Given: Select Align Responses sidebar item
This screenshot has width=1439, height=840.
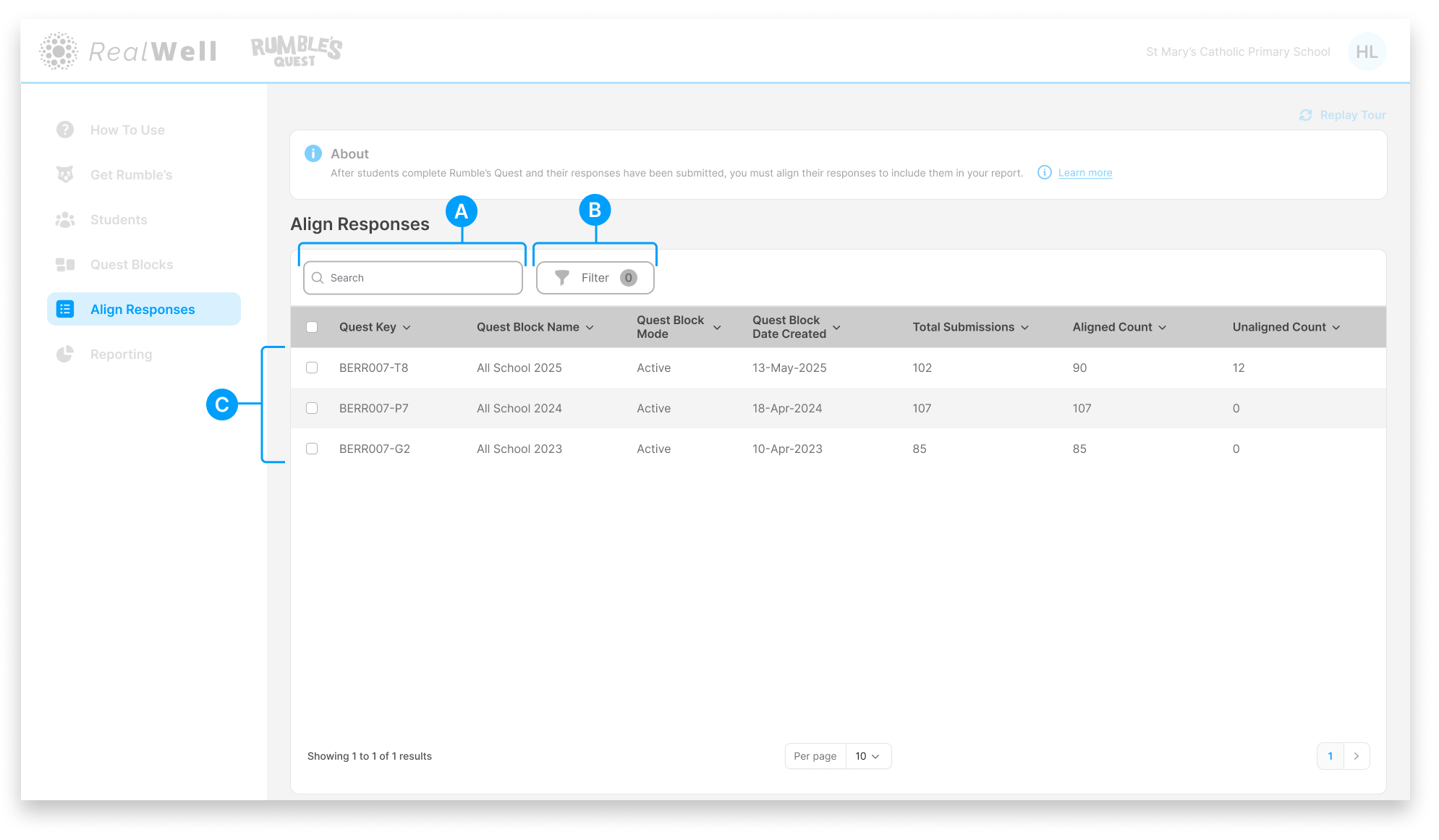Looking at the screenshot, I should 143,309.
